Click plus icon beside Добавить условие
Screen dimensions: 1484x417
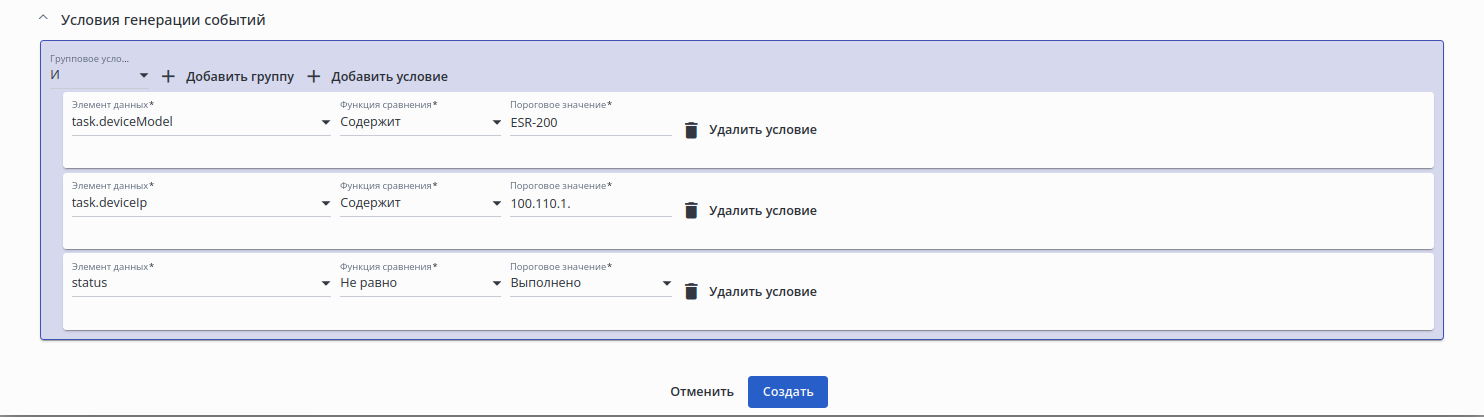[x=314, y=76]
